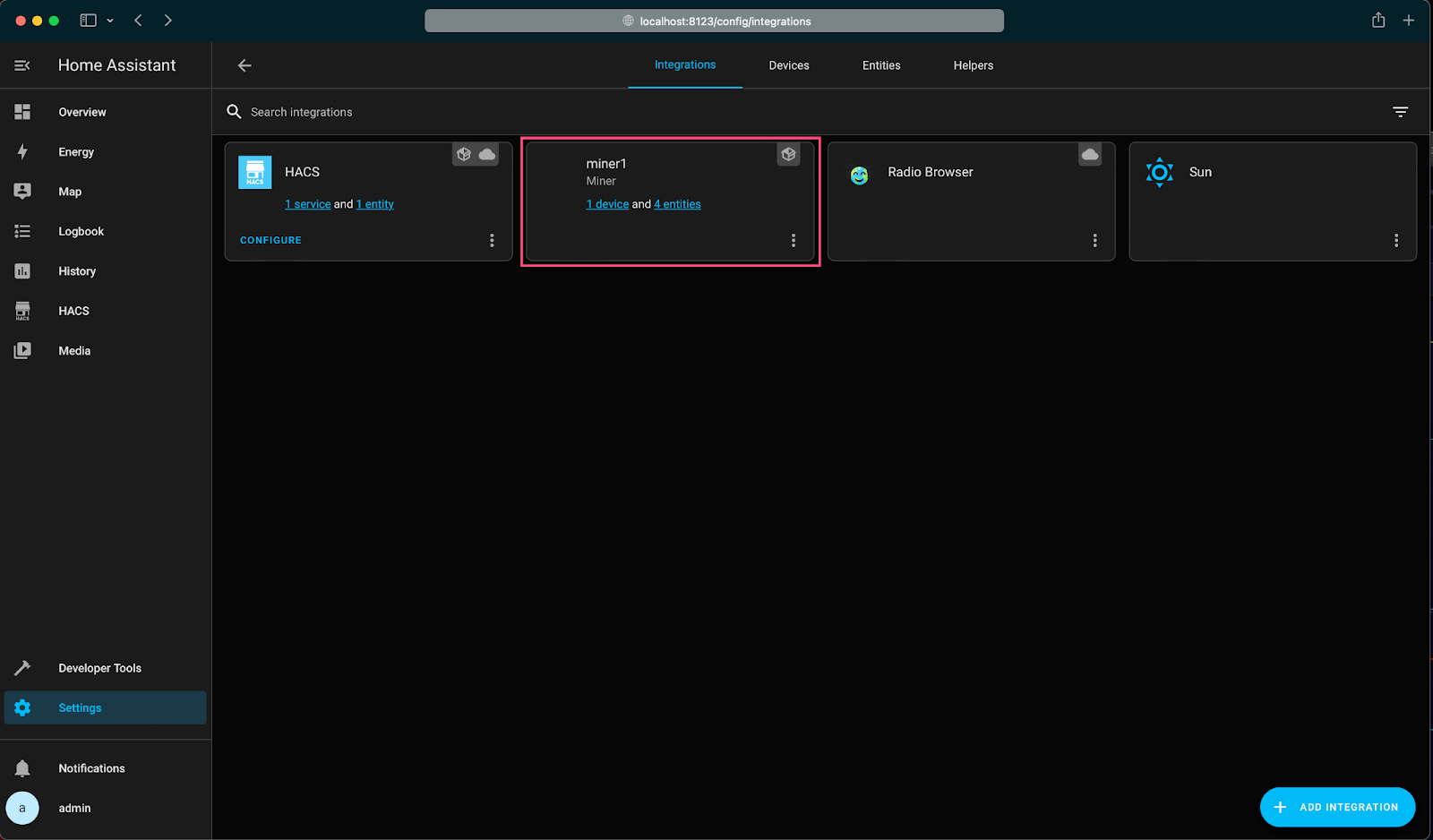Open the Sun card three-dot menu
1433x840 pixels.
click(1396, 240)
